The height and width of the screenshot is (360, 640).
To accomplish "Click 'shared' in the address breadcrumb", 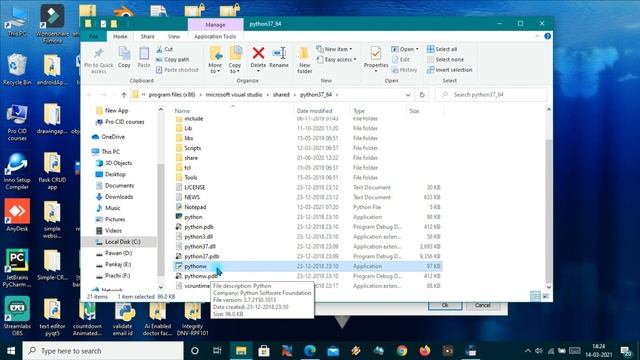I will pyautogui.click(x=281, y=95).
